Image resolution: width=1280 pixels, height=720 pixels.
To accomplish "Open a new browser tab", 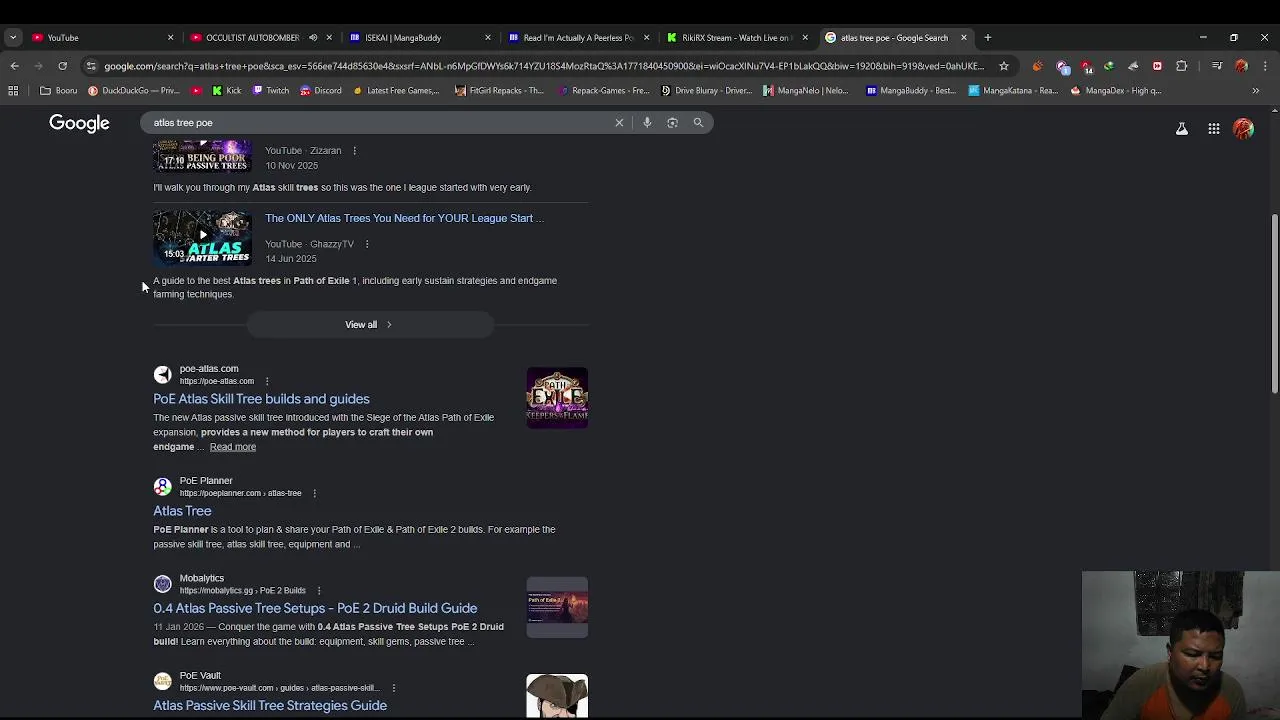I will pos(987,38).
